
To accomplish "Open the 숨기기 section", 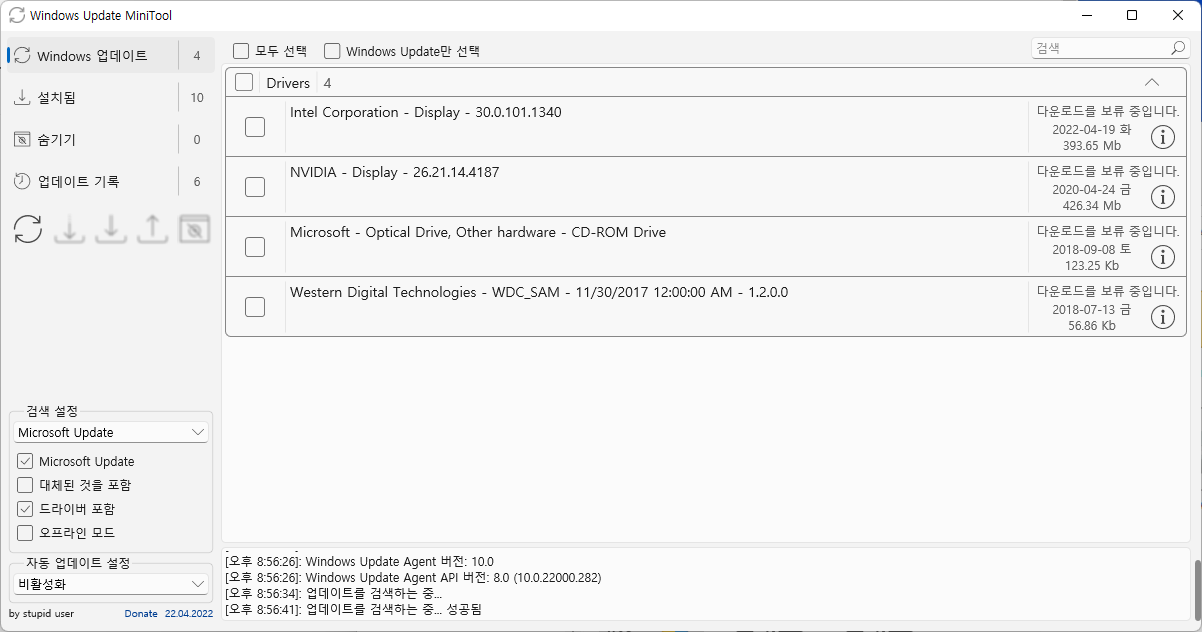I will coord(110,140).
